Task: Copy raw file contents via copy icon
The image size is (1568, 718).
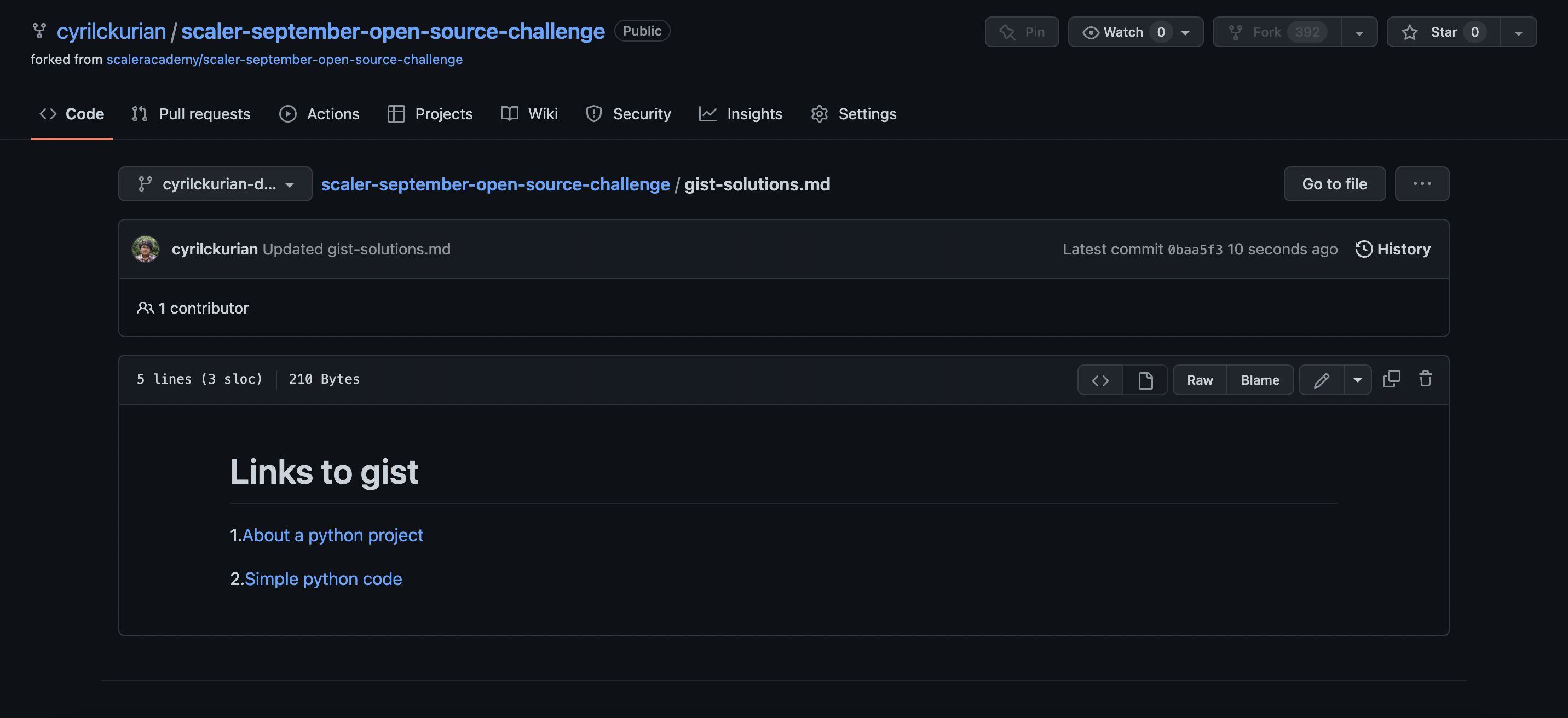Action: [1392, 379]
